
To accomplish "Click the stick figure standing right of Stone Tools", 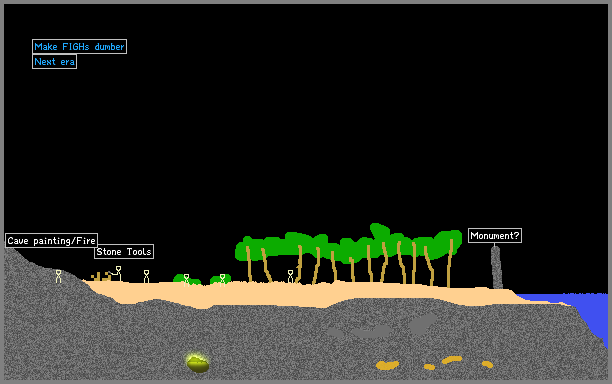I will [146, 276].
